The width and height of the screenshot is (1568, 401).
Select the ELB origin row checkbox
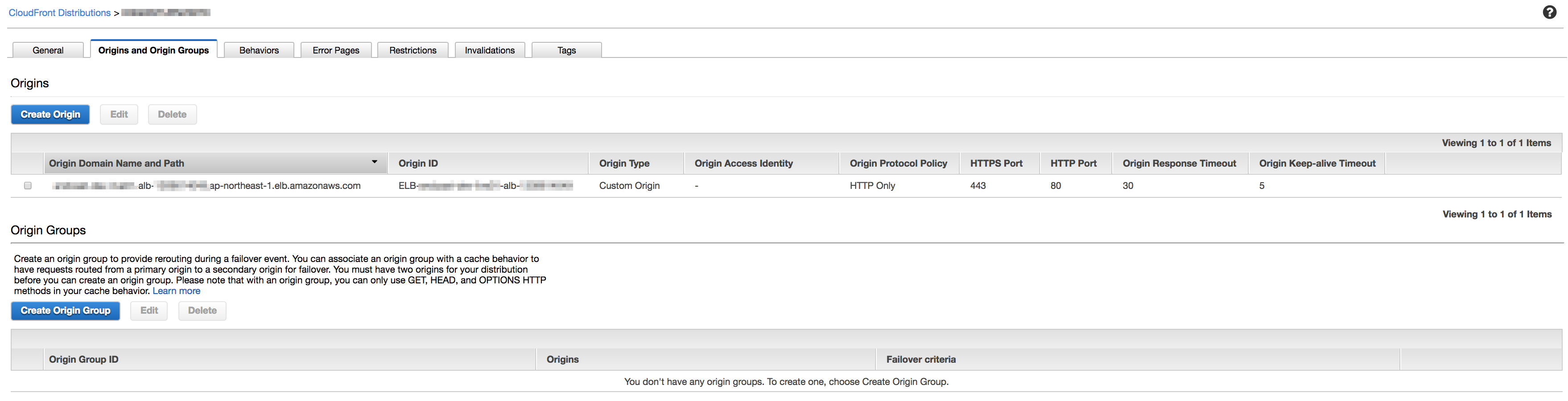[x=27, y=186]
